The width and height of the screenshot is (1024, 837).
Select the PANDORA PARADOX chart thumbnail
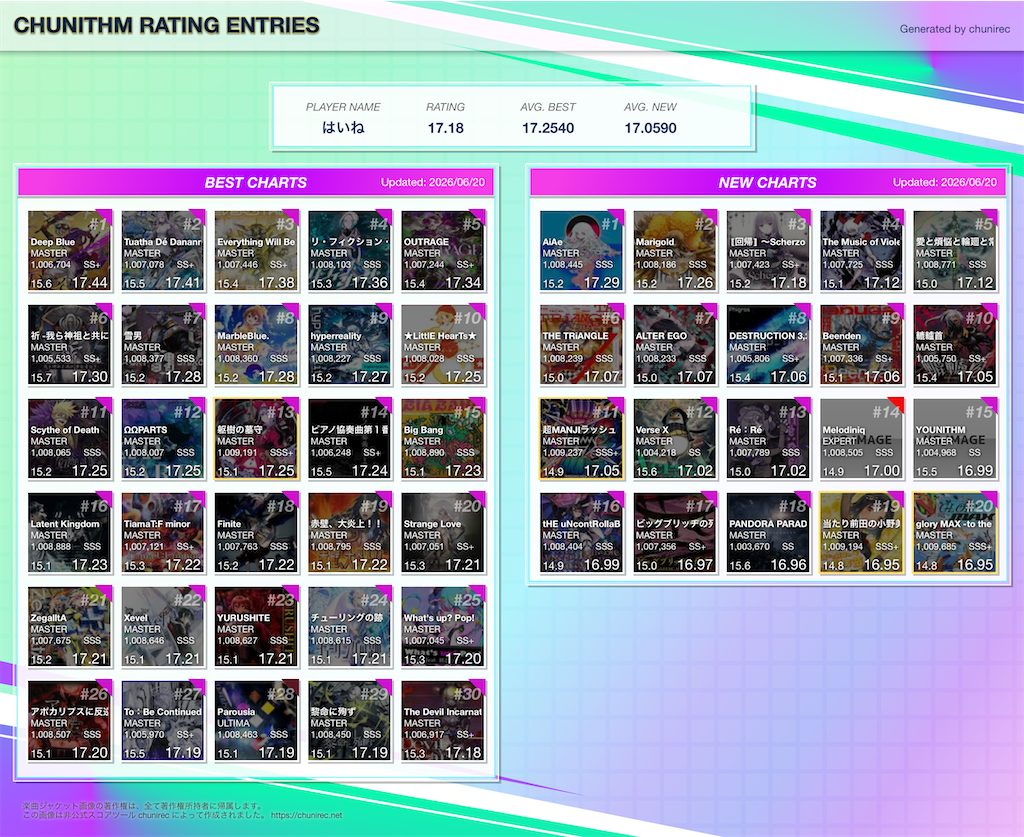point(769,533)
